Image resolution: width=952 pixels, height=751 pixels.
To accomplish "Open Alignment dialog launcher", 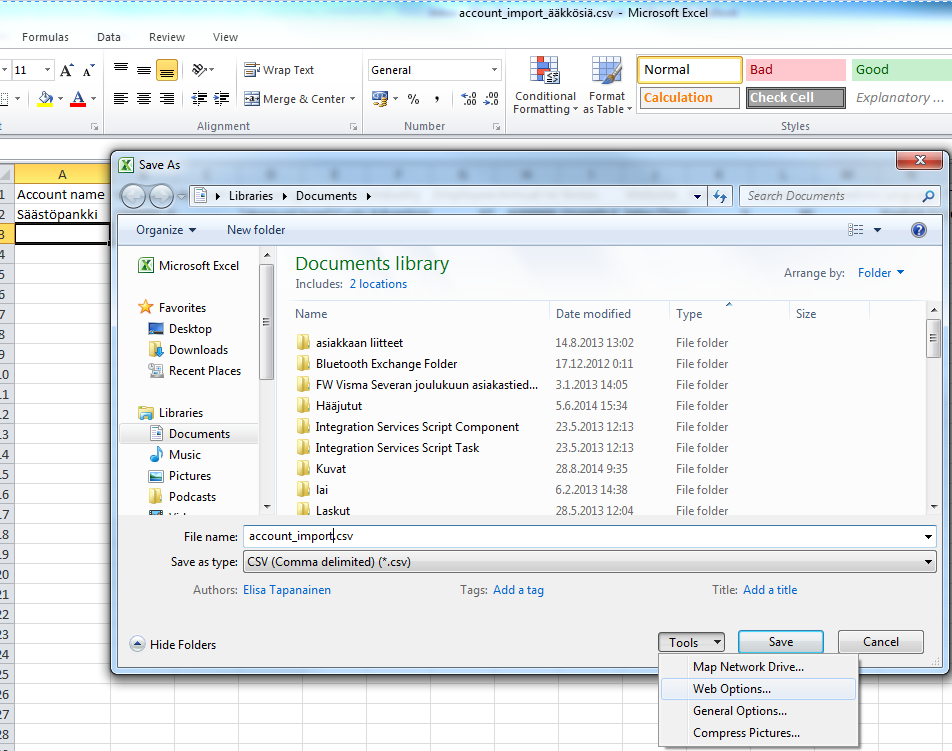I will click(x=353, y=127).
